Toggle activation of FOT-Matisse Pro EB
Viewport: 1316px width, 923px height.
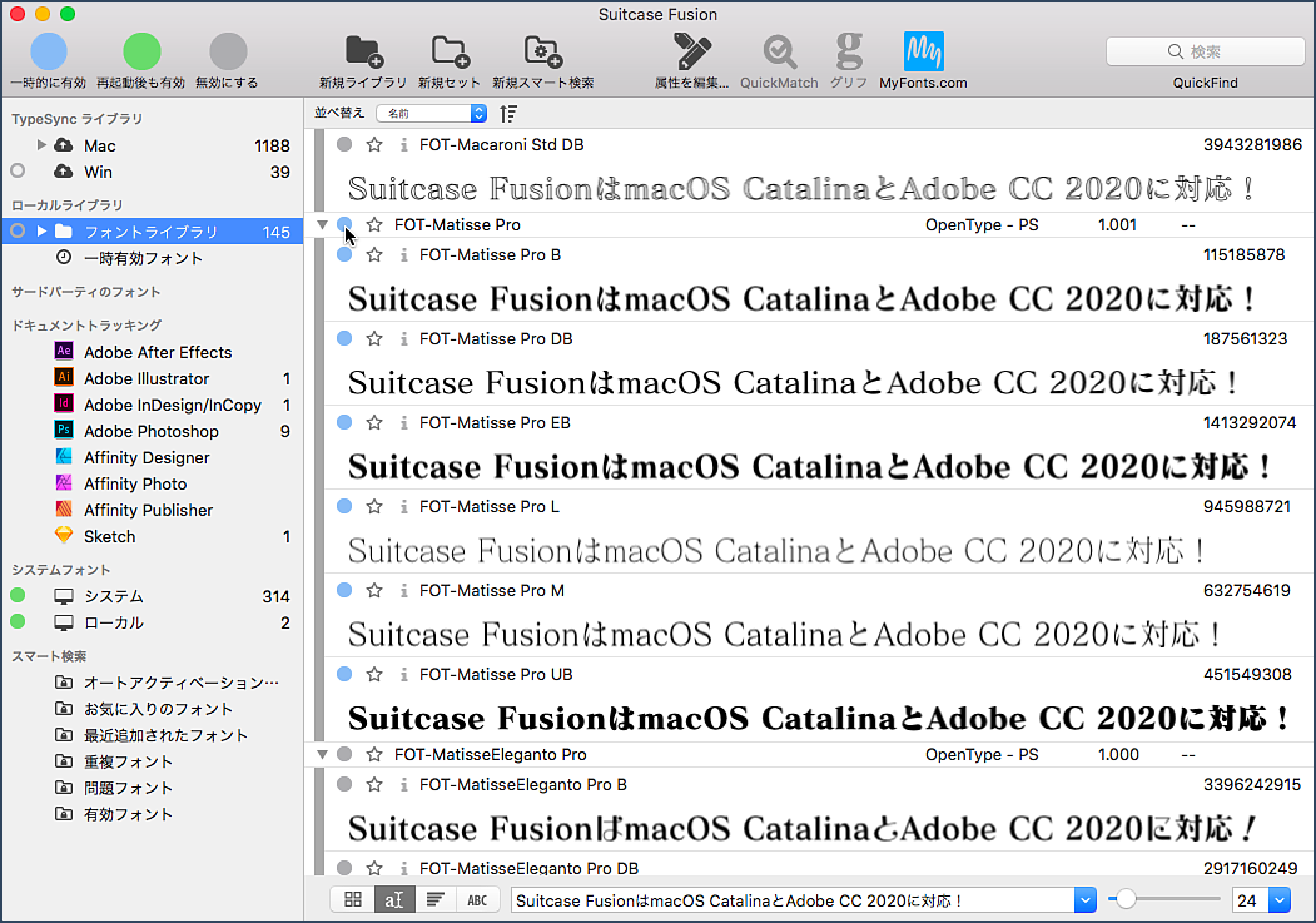pos(344,422)
